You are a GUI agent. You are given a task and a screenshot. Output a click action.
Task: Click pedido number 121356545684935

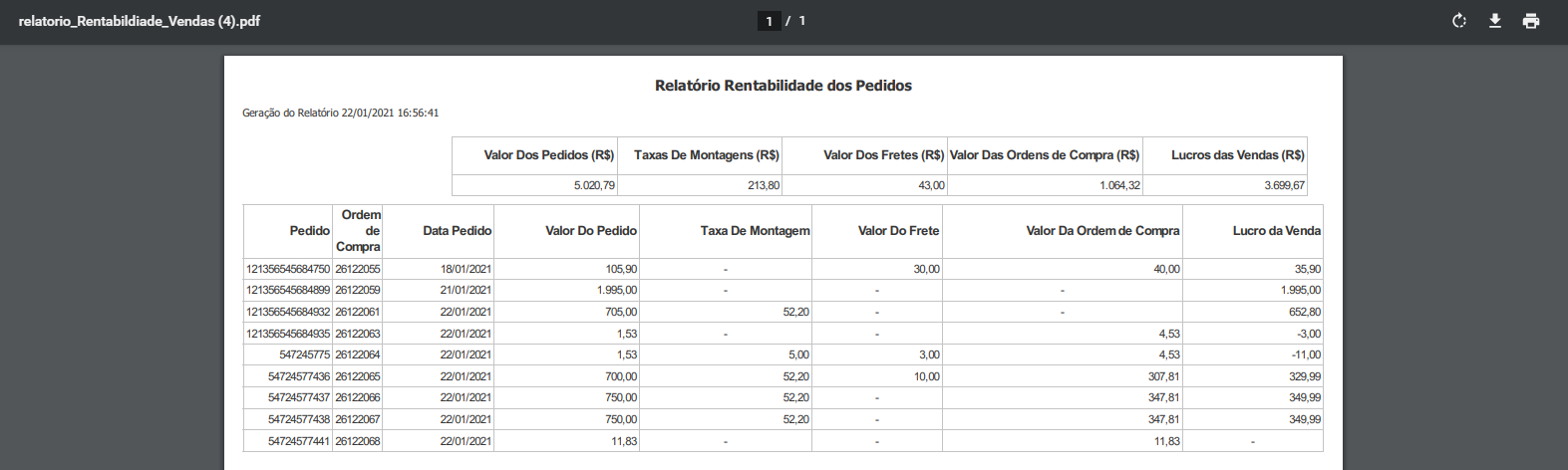point(288,334)
